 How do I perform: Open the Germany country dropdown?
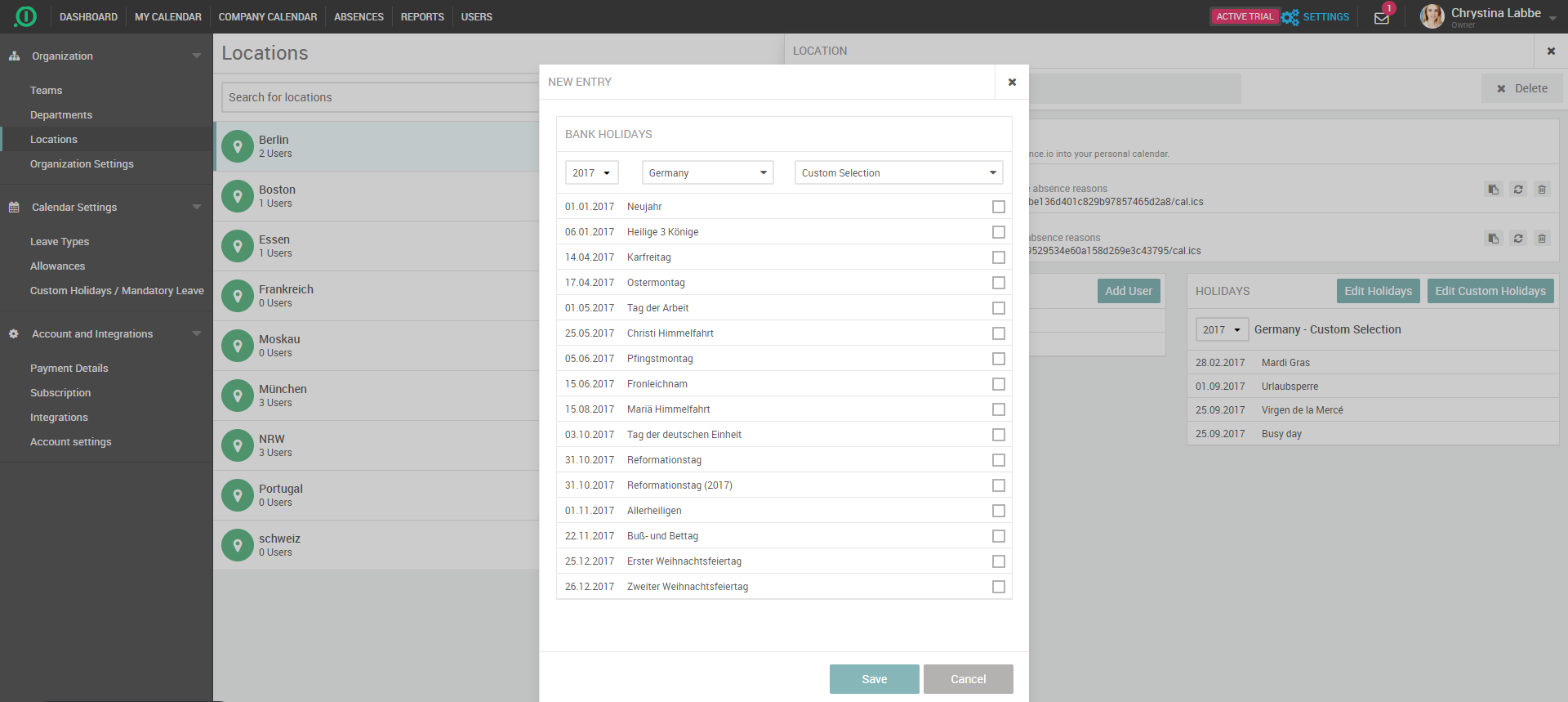point(707,173)
